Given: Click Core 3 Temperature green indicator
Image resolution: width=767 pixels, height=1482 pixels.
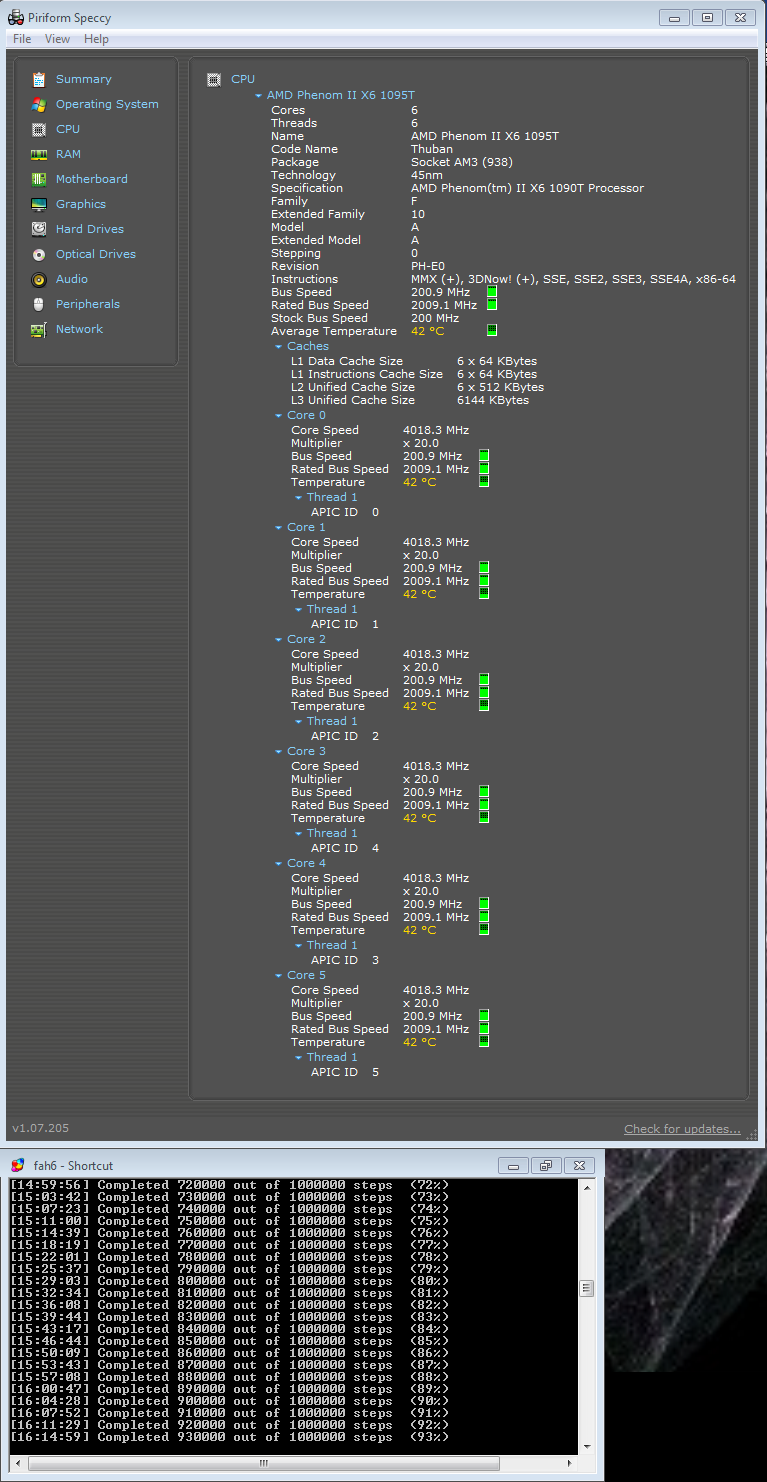Looking at the screenshot, I should coord(484,817).
